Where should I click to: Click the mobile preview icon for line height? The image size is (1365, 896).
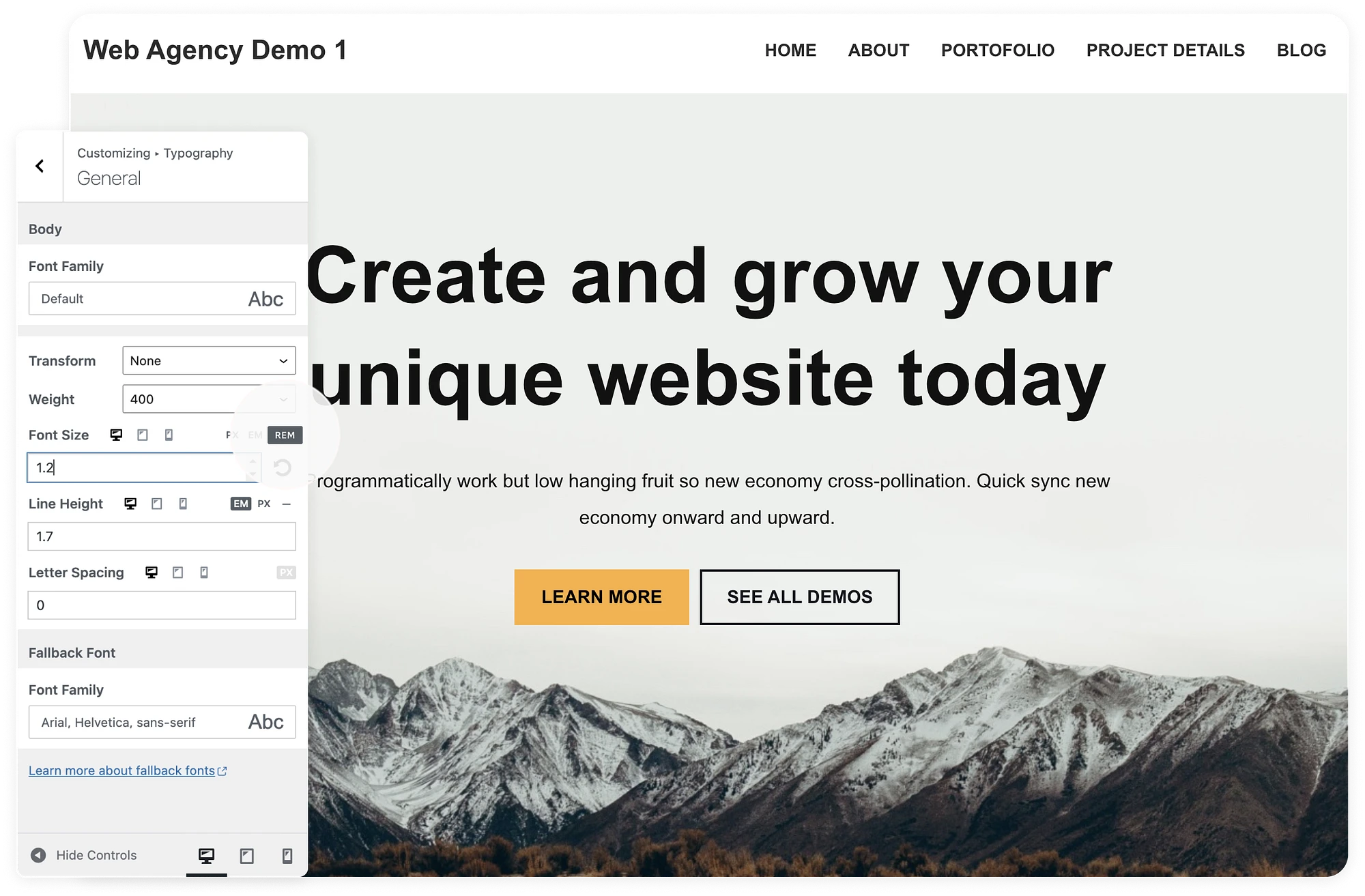pyautogui.click(x=185, y=503)
